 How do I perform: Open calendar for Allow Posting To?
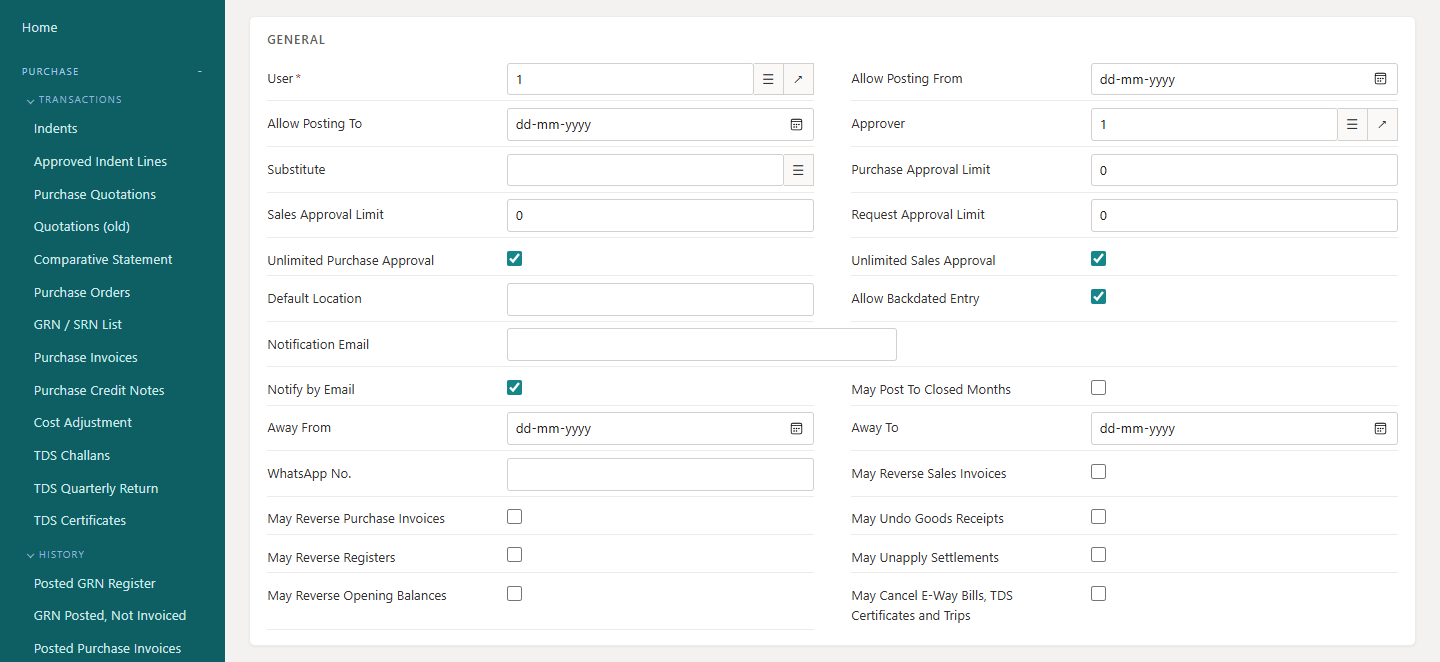point(796,124)
